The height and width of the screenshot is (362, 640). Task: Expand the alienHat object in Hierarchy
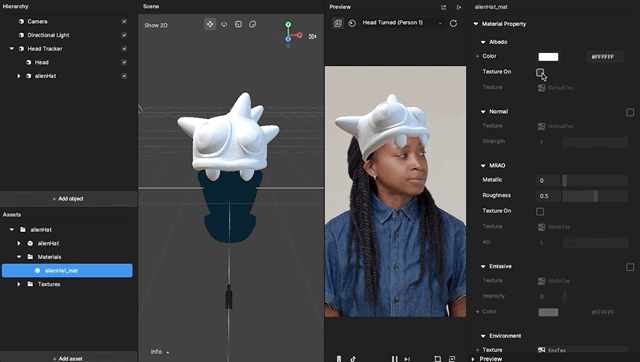[x=18, y=76]
